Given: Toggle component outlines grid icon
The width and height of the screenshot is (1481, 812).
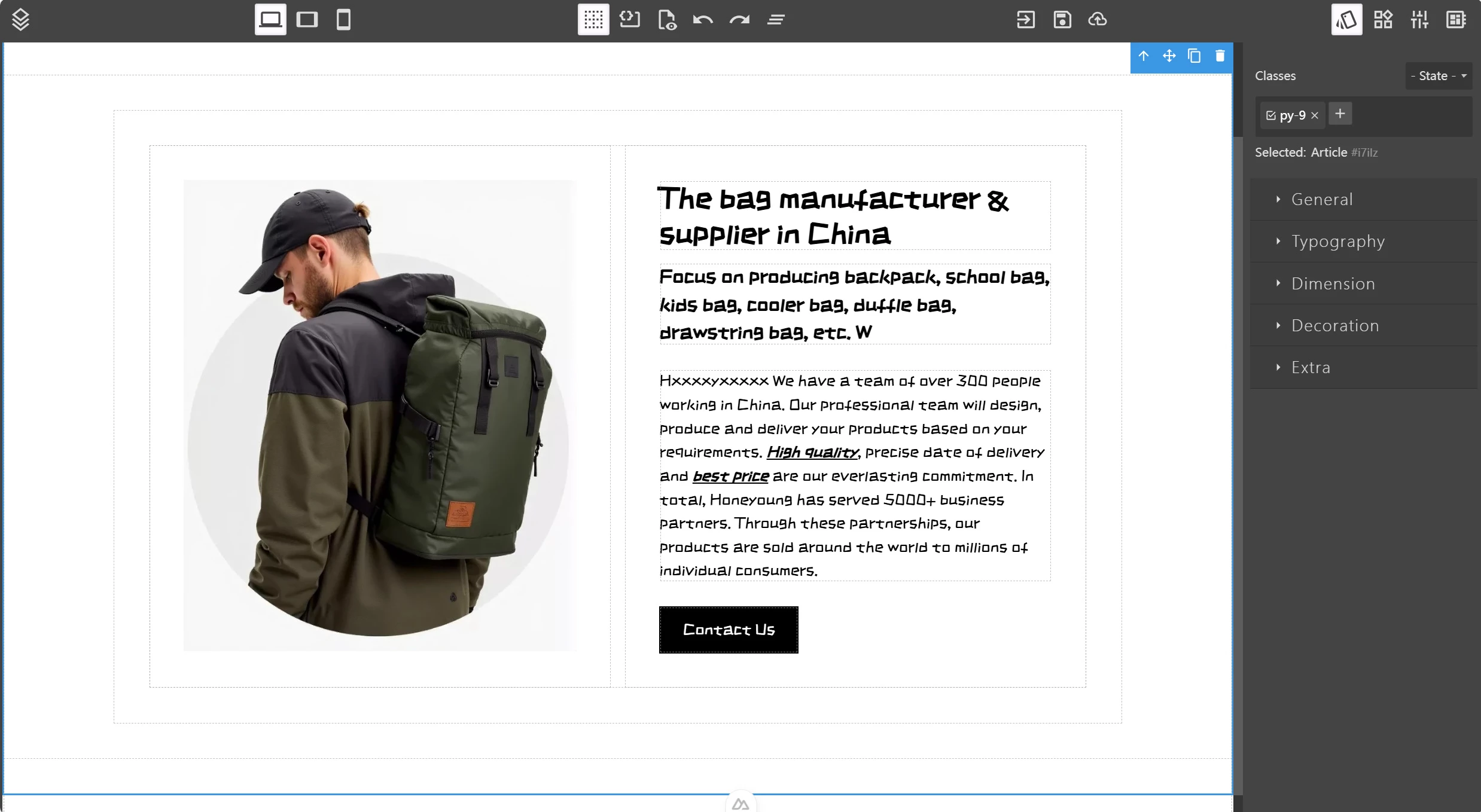Looking at the screenshot, I should (x=593, y=20).
